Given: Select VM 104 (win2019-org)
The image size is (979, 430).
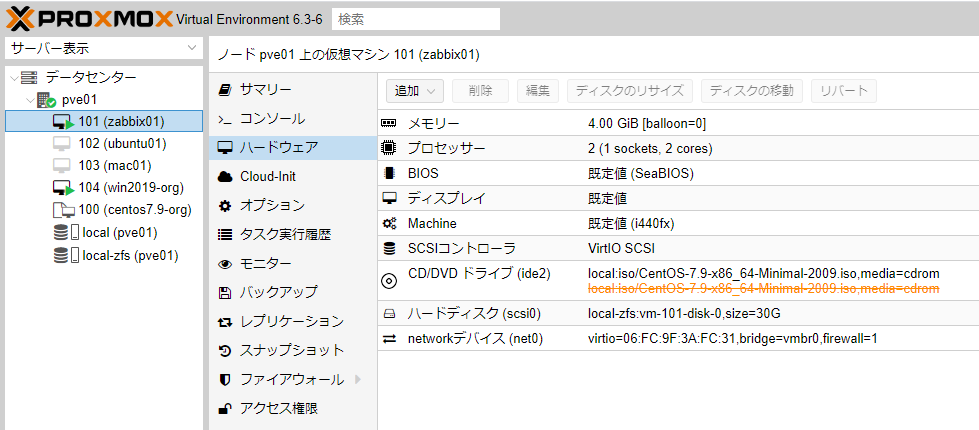Looking at the screenshot, I should (x=104, y=187).
